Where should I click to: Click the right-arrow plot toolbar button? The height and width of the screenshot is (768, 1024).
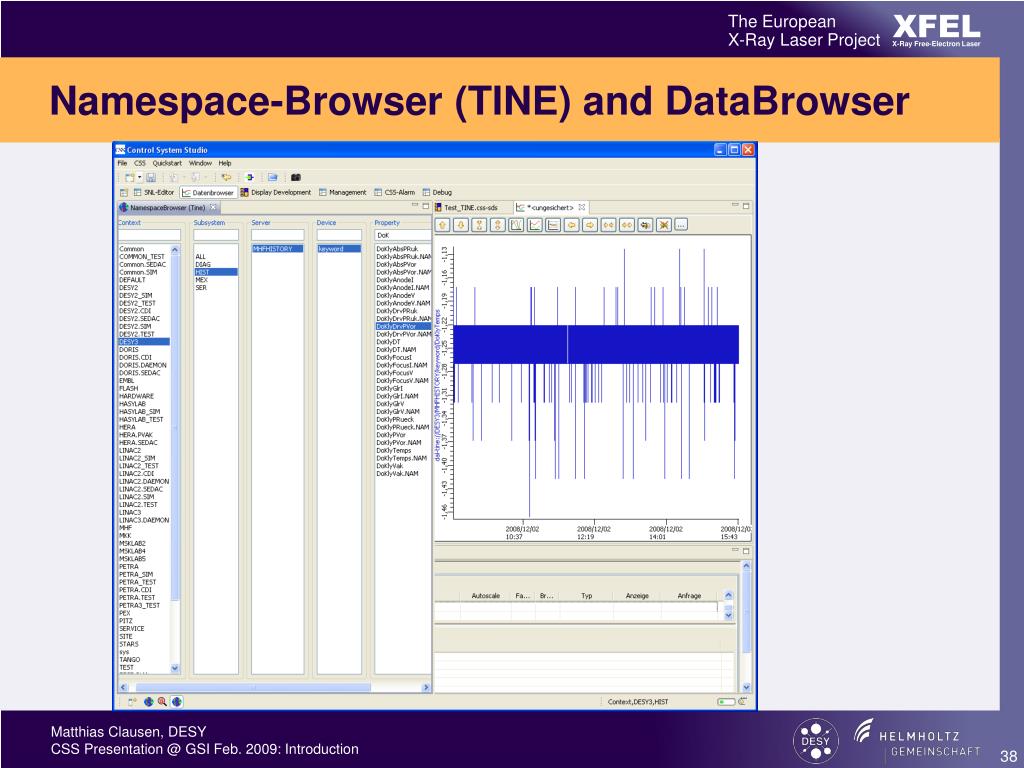[591, 225]
